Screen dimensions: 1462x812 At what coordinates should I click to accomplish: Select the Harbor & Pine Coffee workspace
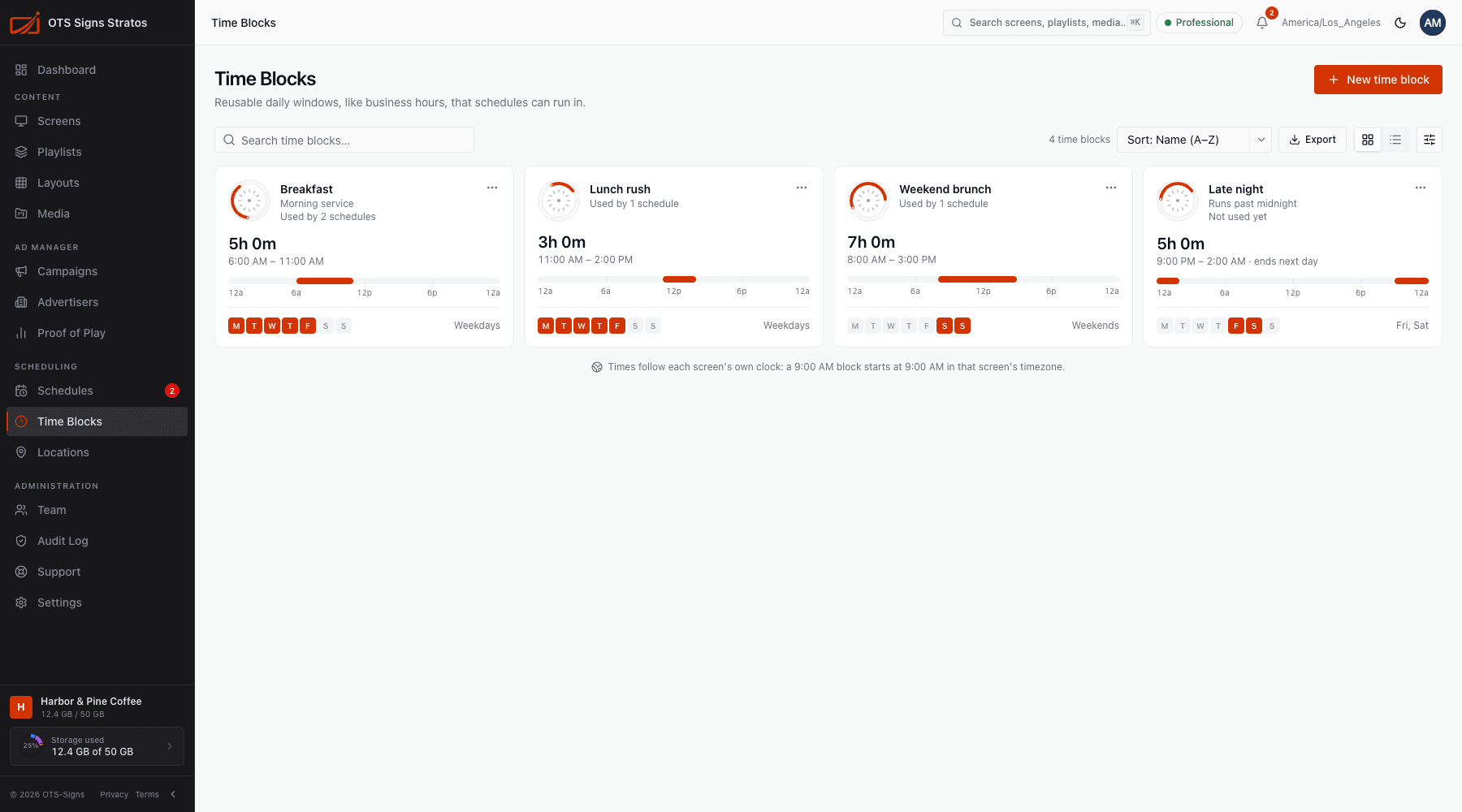[97, 707]
